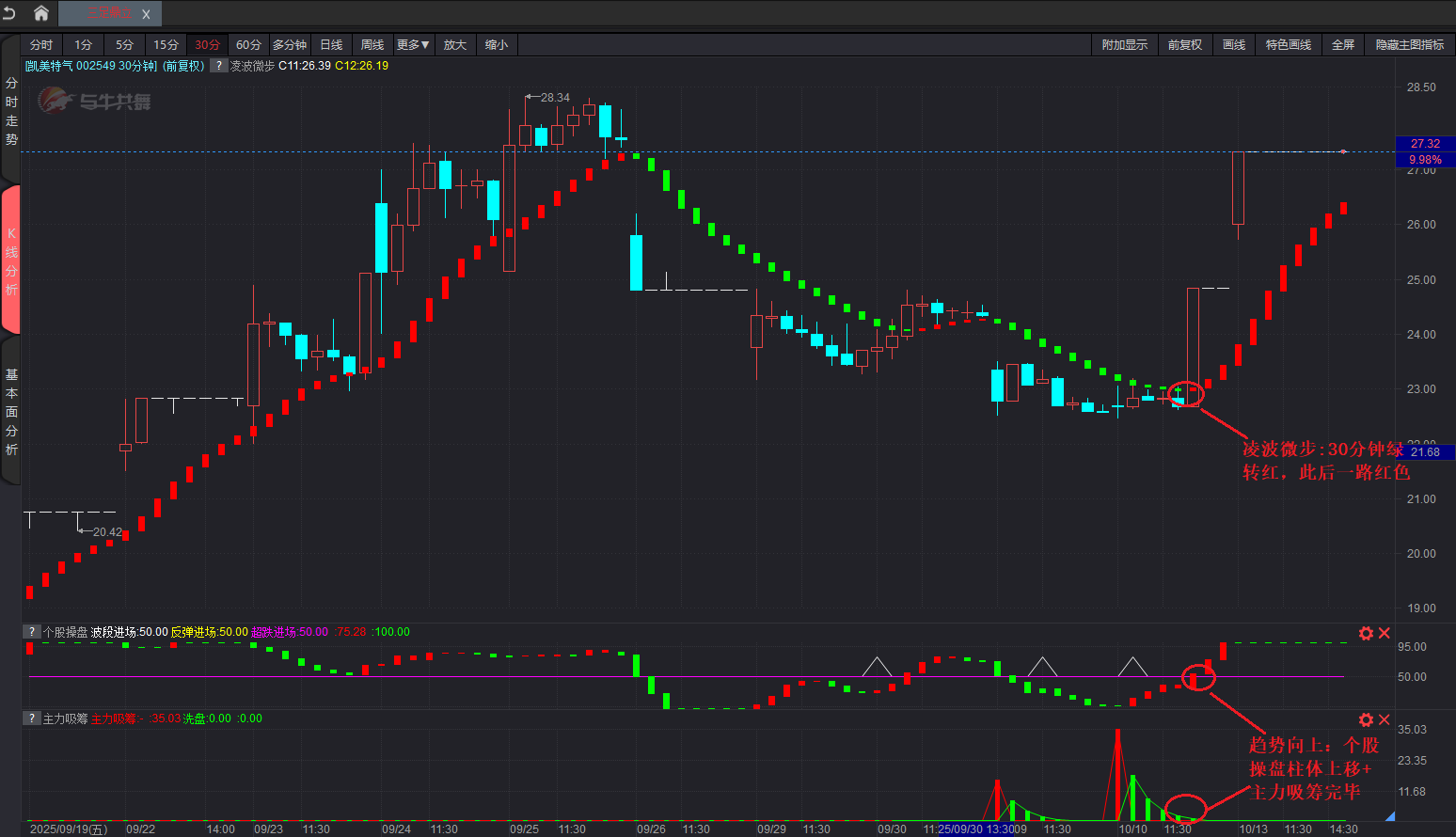
Task: Open the 前复权 adjustment options
Action: 1184,45
